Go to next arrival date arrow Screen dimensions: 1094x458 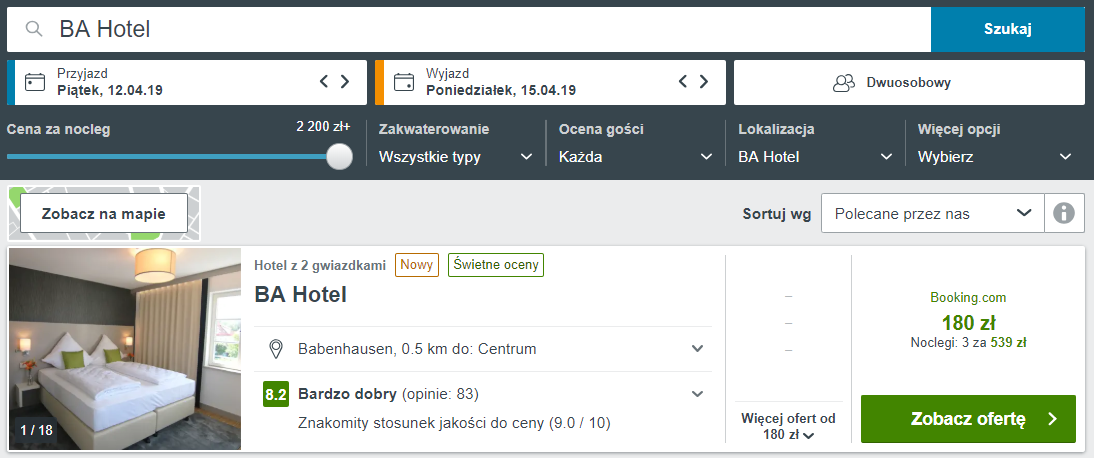[x=345, y=82]
